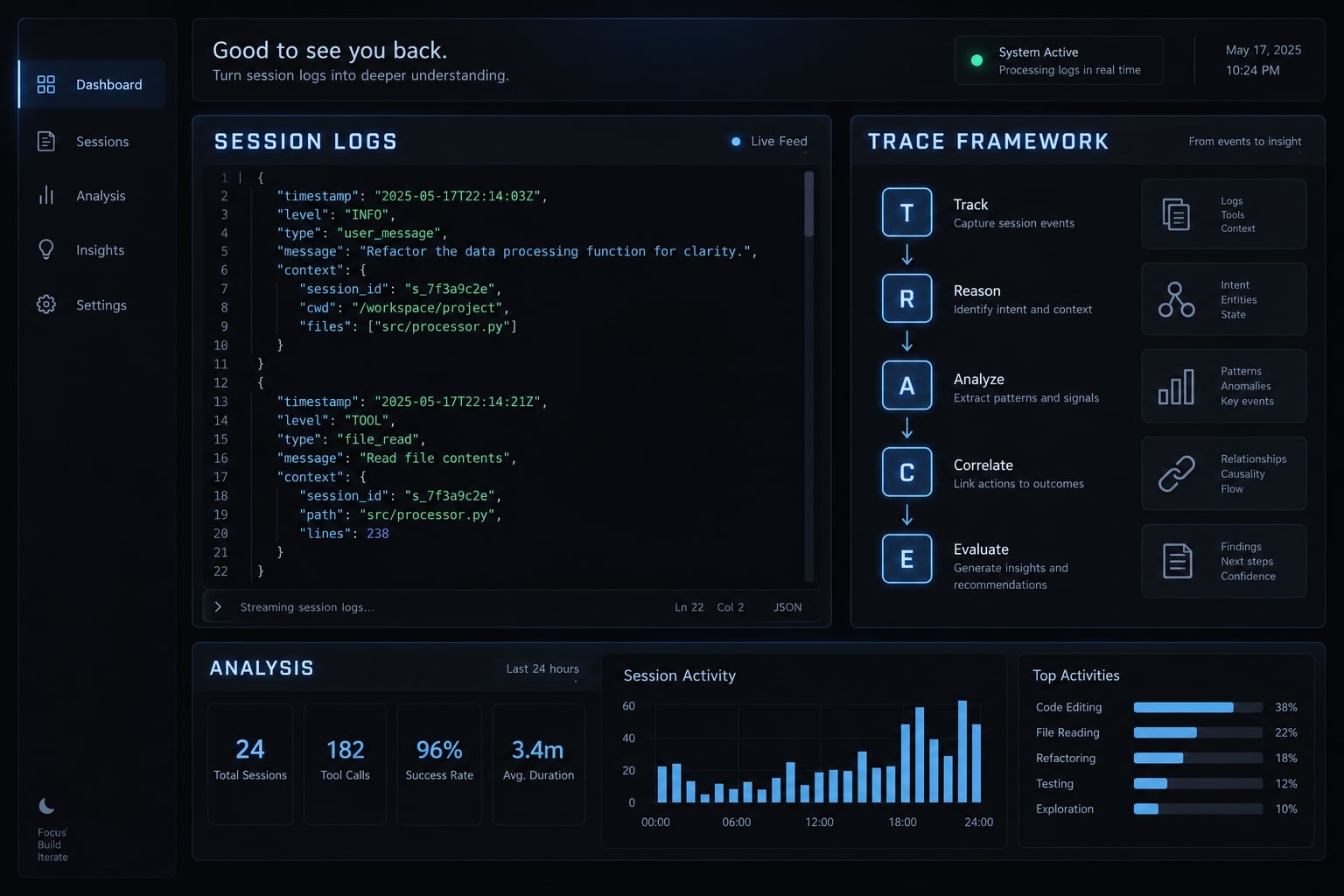Viewport: 1344px width, 896px height.
Task: Open the Settings gear icon
Action: click(x=46, y=304)
